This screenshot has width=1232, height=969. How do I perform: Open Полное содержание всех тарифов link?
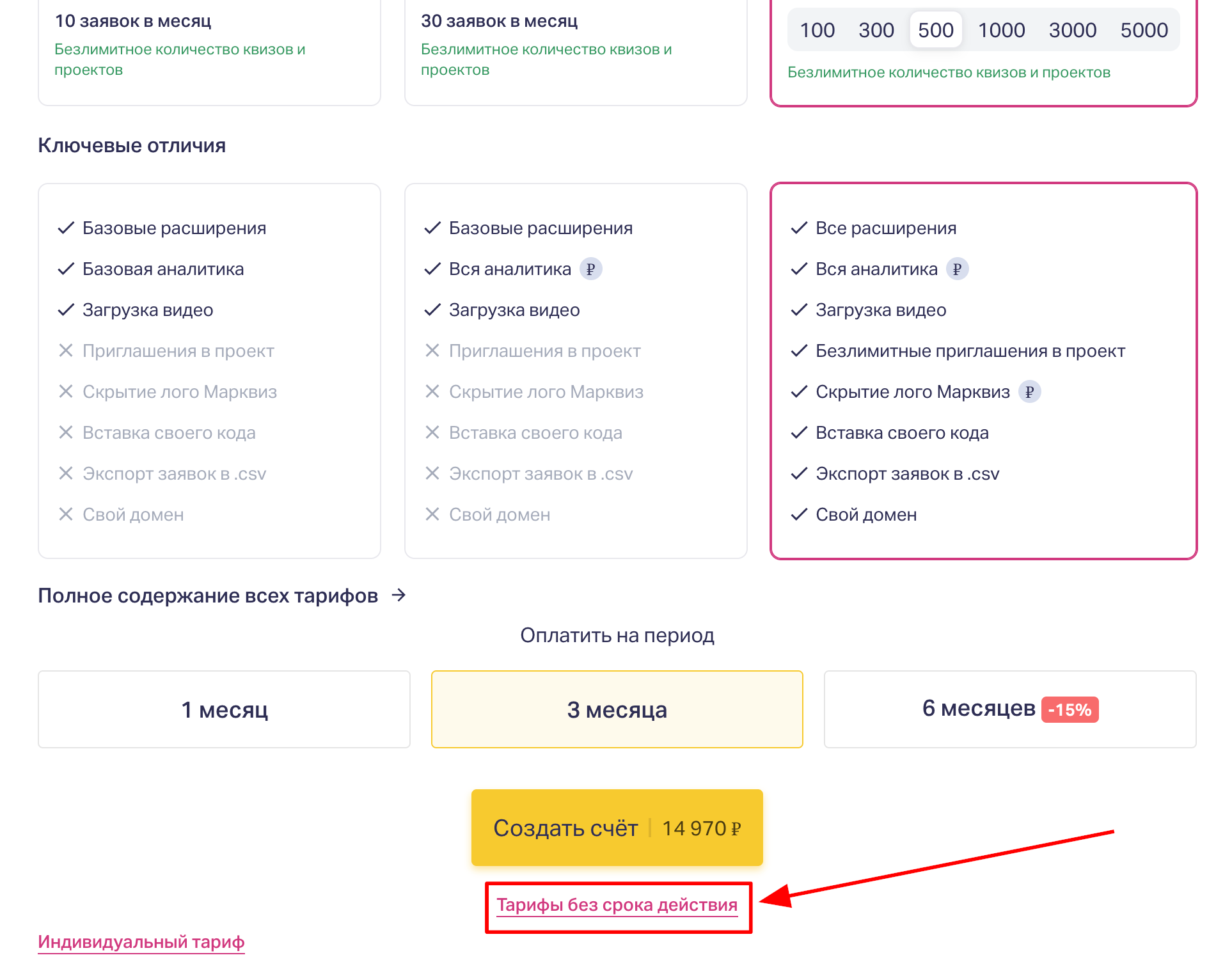pyautogui.click(x=208, y=595)
